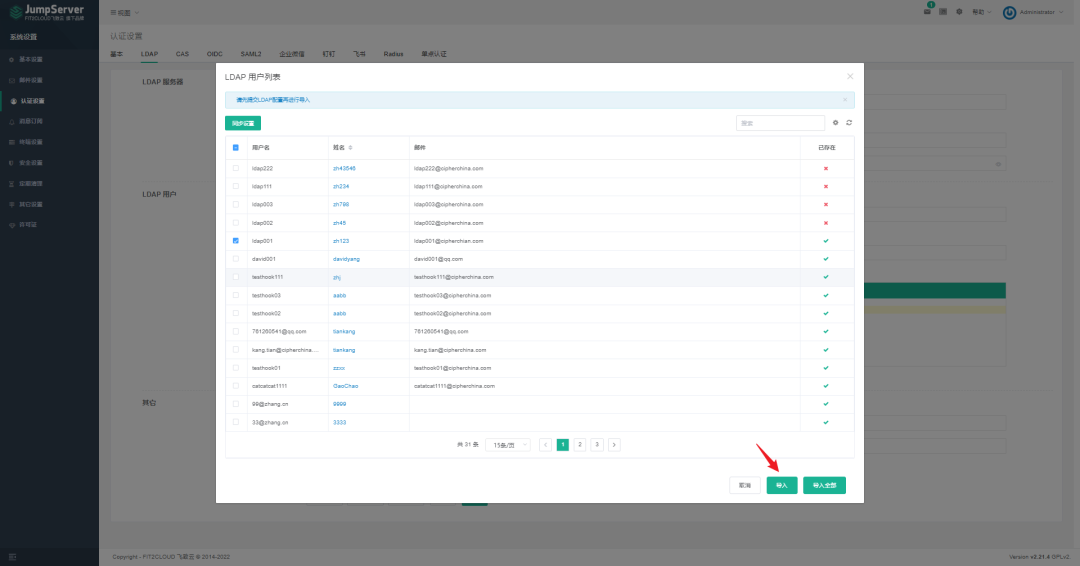Go to page 2 of pagination
The width and height of the screenshot is (1080, 566).
(x=580, y=445)
